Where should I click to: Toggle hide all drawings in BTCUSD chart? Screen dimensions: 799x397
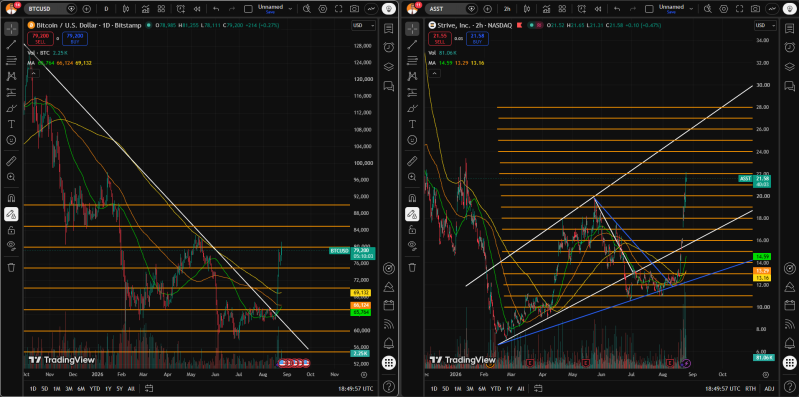point(11,246)
